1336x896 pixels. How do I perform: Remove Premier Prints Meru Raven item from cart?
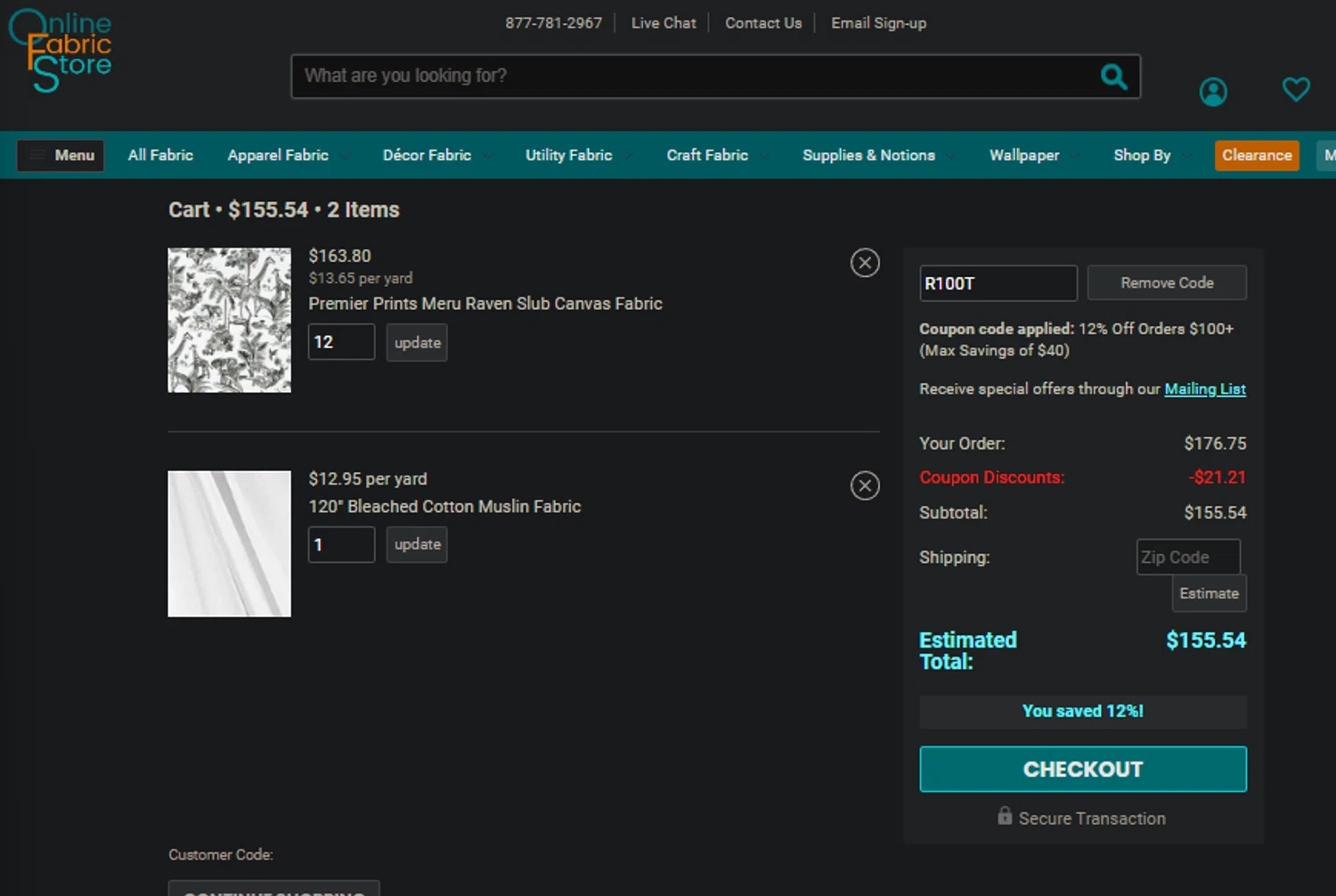(864, 263)
